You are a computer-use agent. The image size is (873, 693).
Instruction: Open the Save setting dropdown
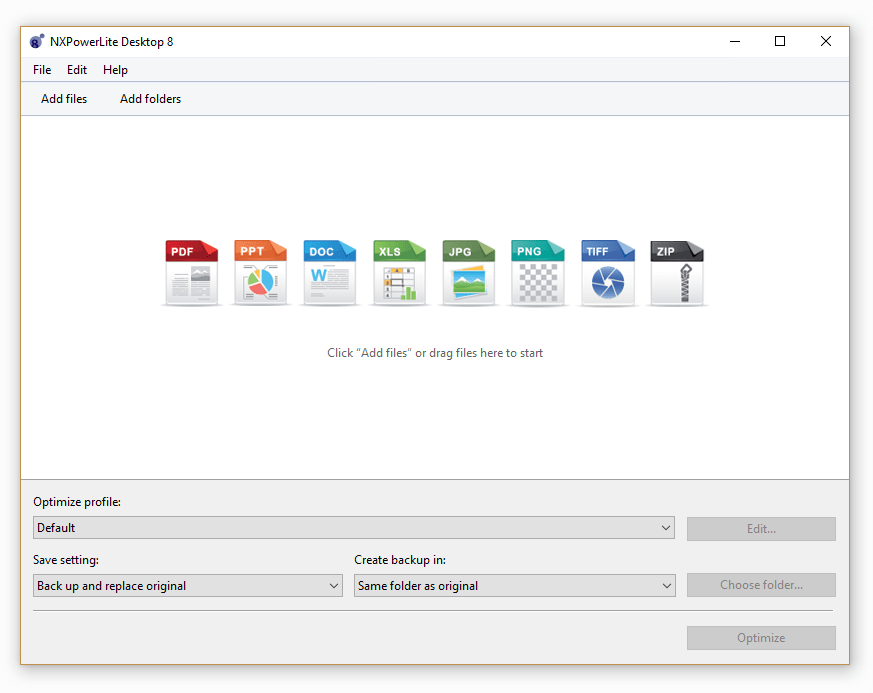pyautogui.click(x=188, y=586)
